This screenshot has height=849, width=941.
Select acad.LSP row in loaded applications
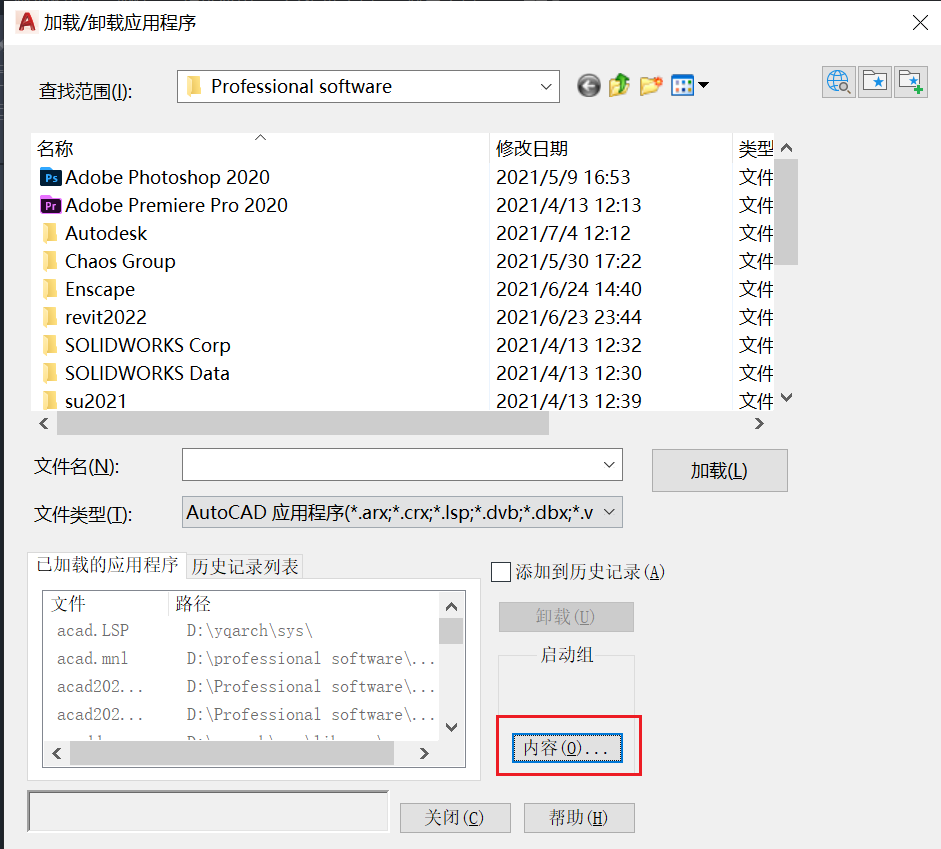point(241,631)
